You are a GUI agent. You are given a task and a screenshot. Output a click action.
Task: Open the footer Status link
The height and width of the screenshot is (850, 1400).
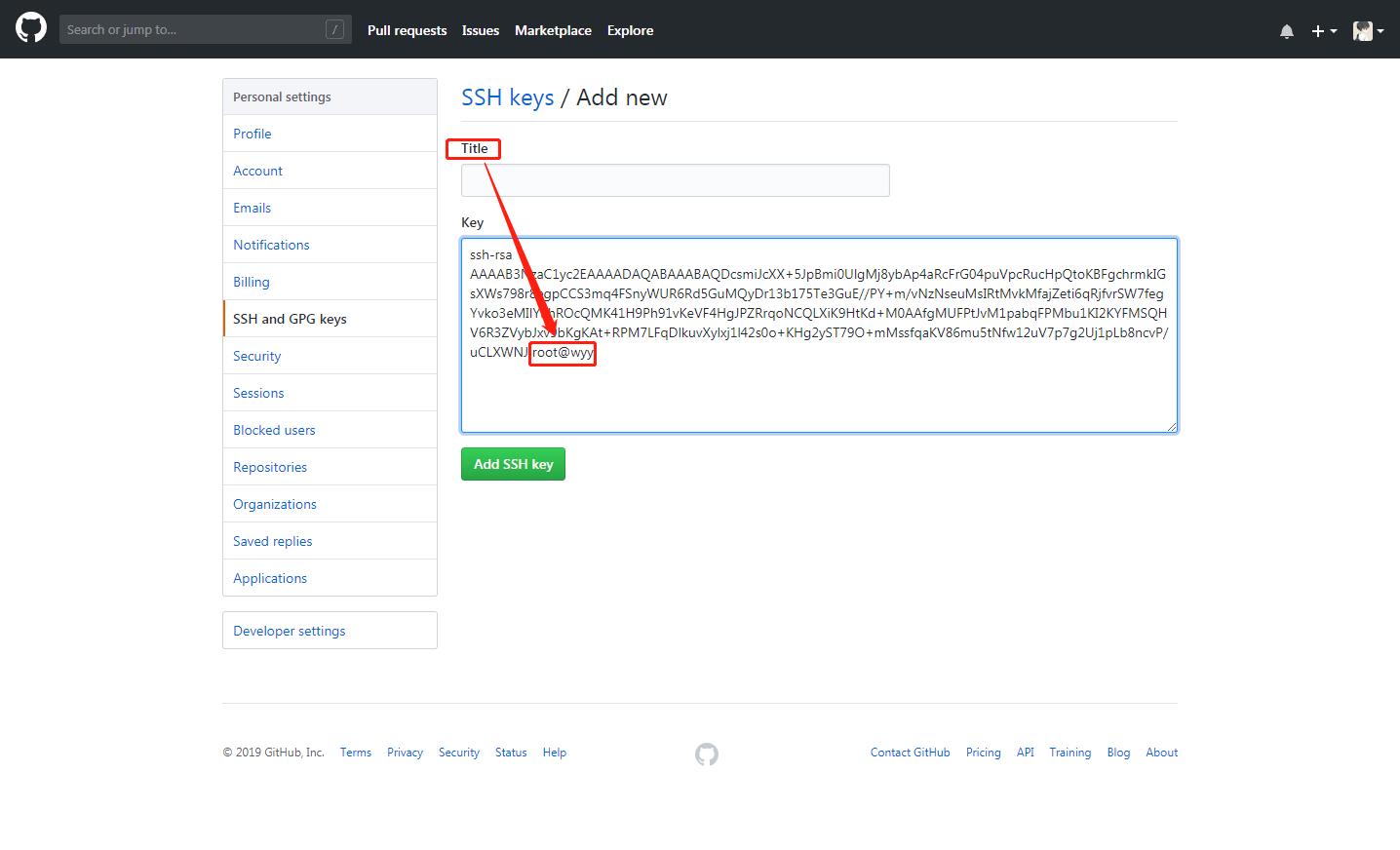[511, 753]
